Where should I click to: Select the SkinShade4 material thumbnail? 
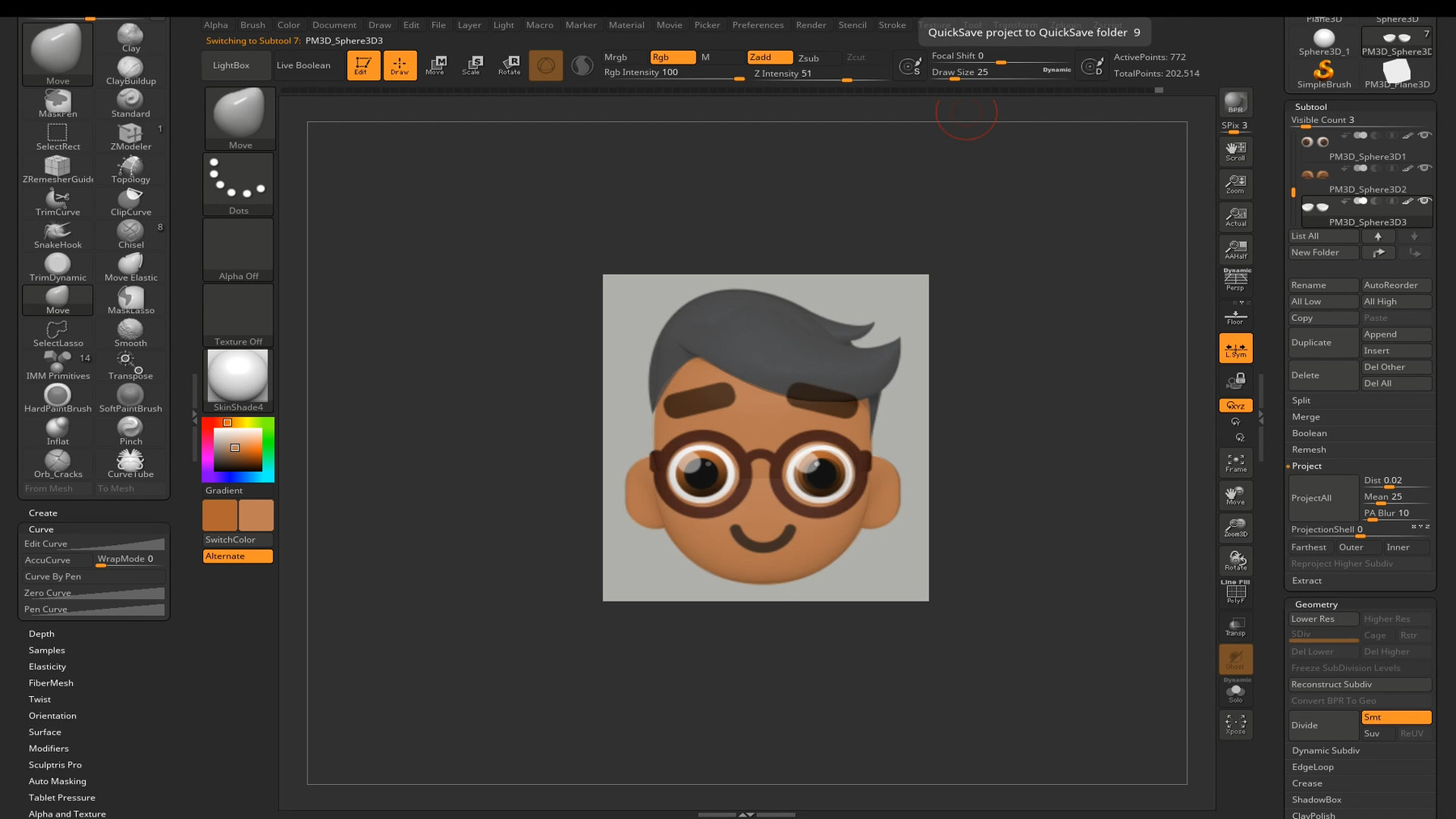(x=237, y=376)
